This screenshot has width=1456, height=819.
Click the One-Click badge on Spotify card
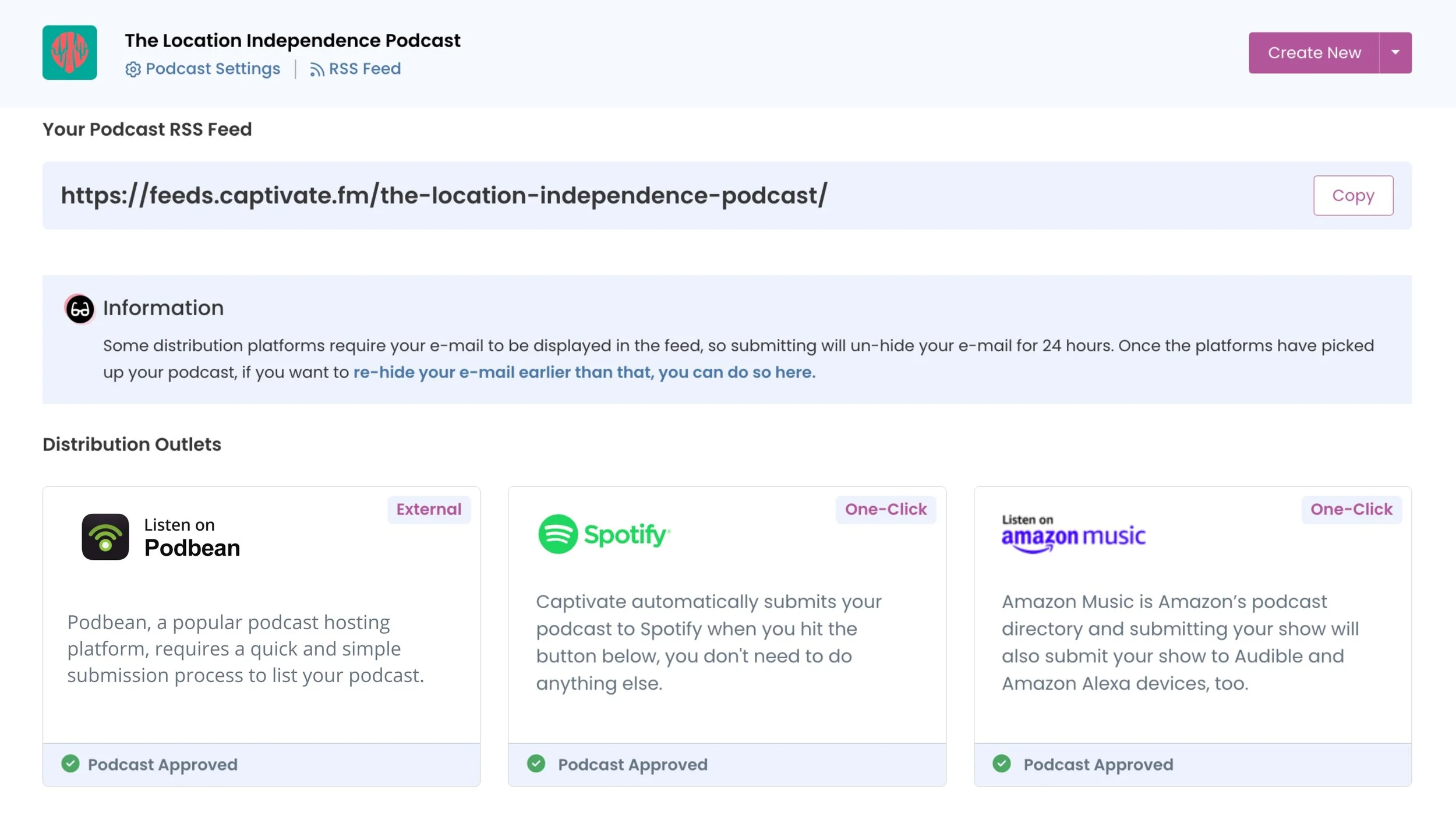pos(885,510)
